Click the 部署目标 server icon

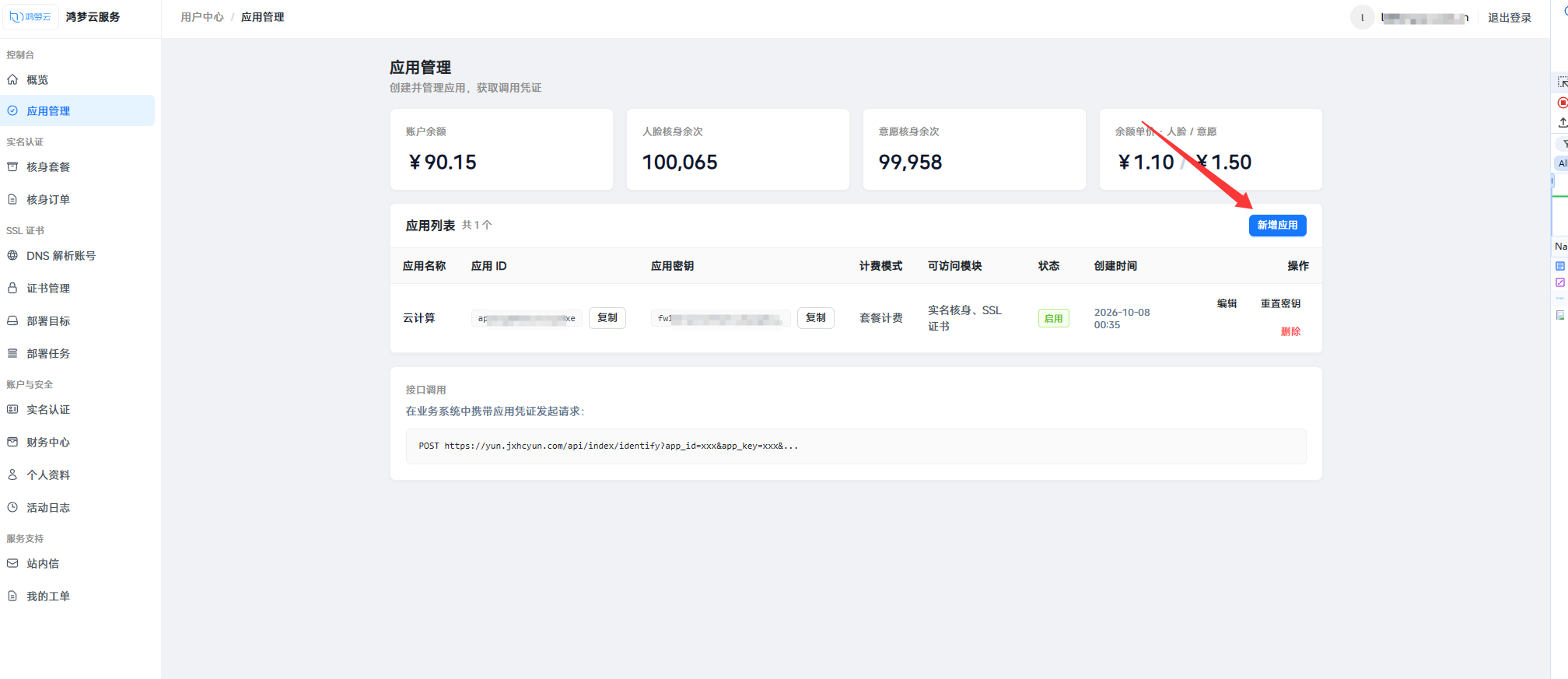pyautogui.click(x=12, y=320)
